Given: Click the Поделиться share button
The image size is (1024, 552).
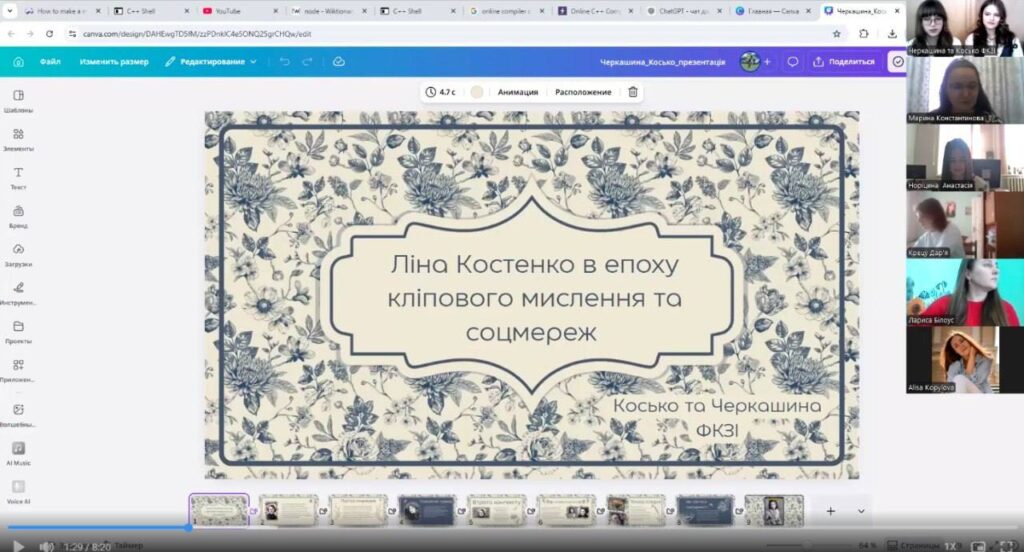Looking at the screenshot, I should 844,61.
